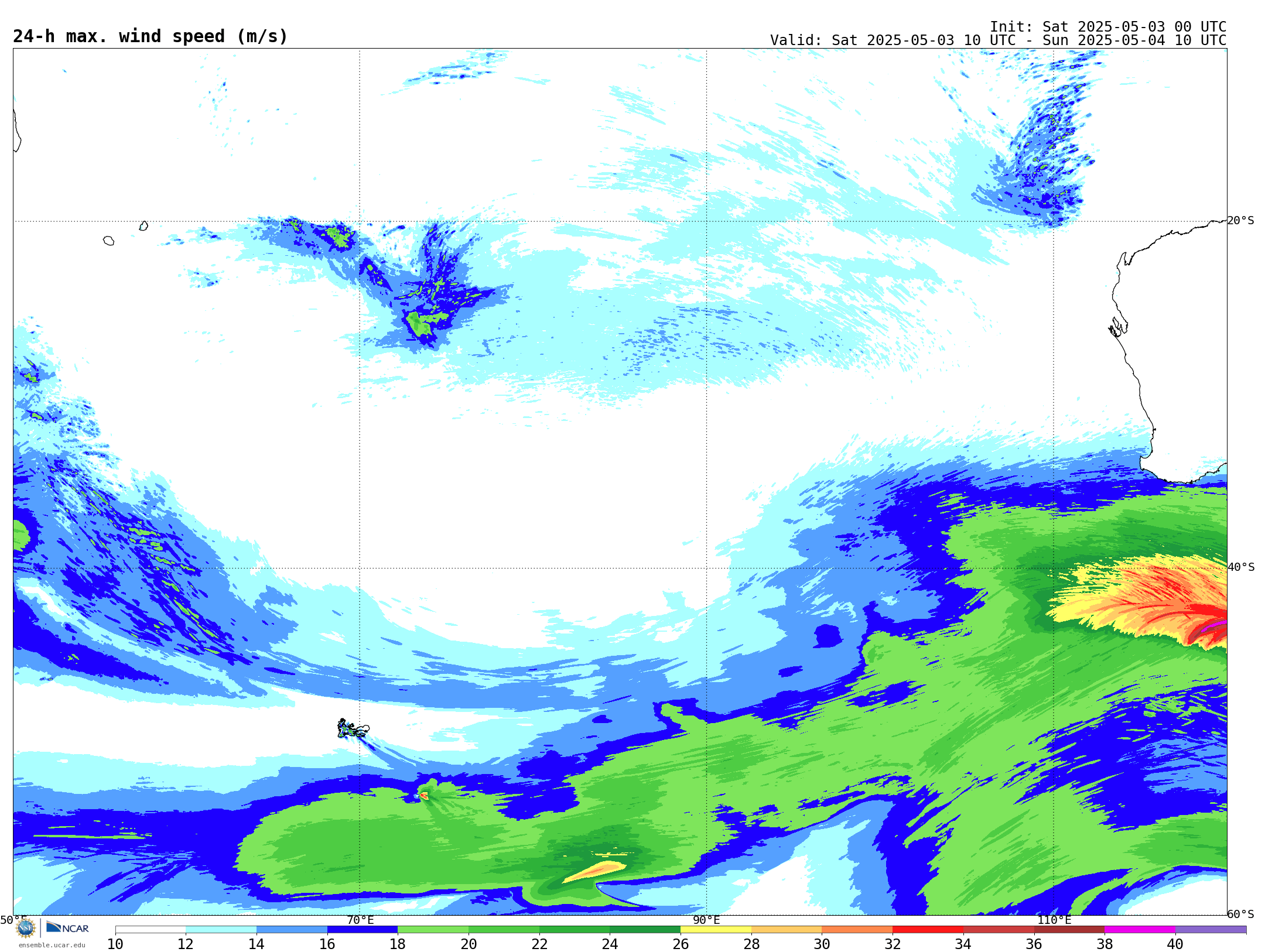Select the white 10–12 m/s colorbar segment
The image size is (1265, 952).
pyautogui.click(x=151, y=930)
